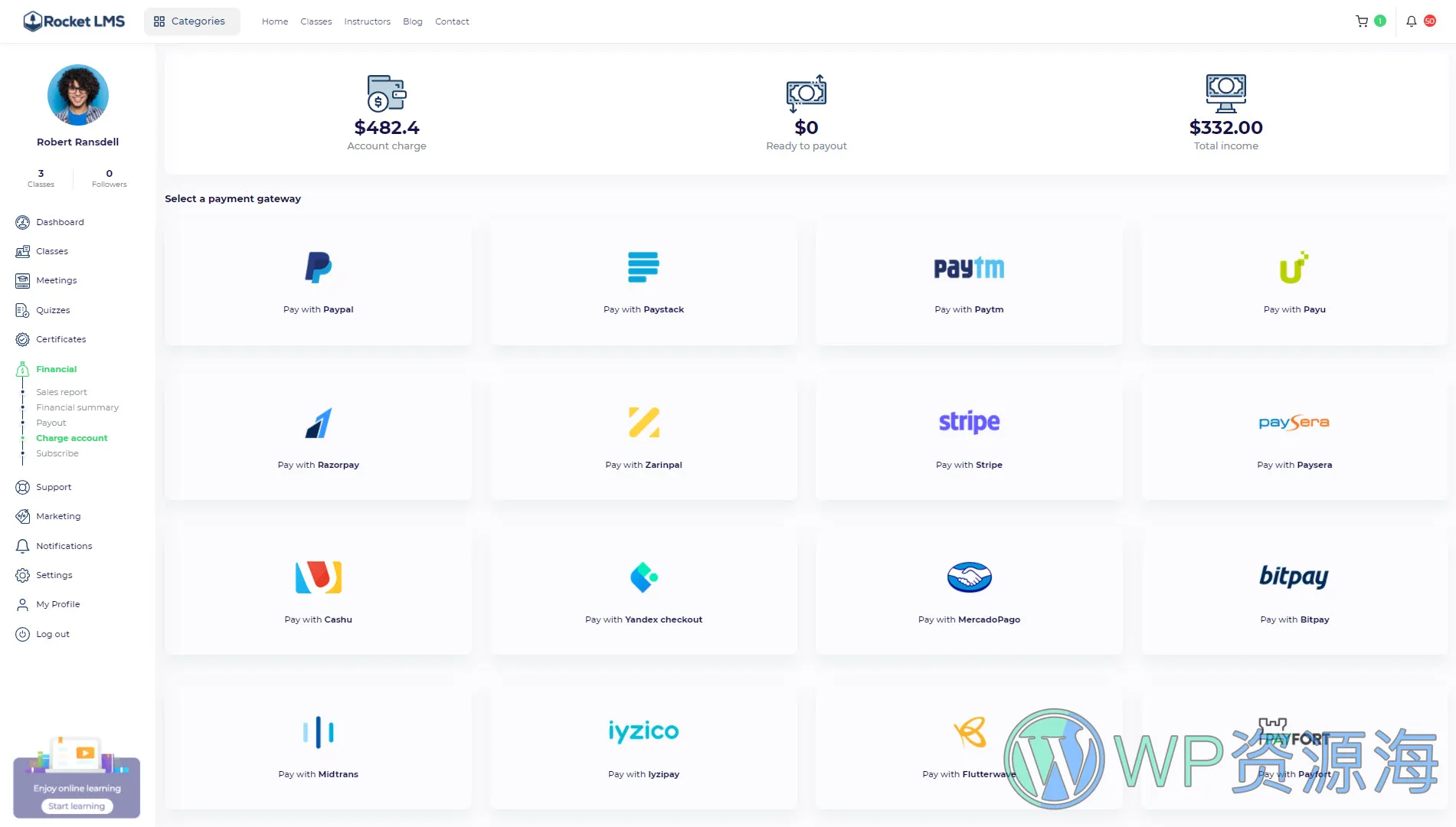Image resolution: width=1456 pixels, height=827 pixels.
Task: Click the Meetings sidebar icon
Action: point(23,281)
